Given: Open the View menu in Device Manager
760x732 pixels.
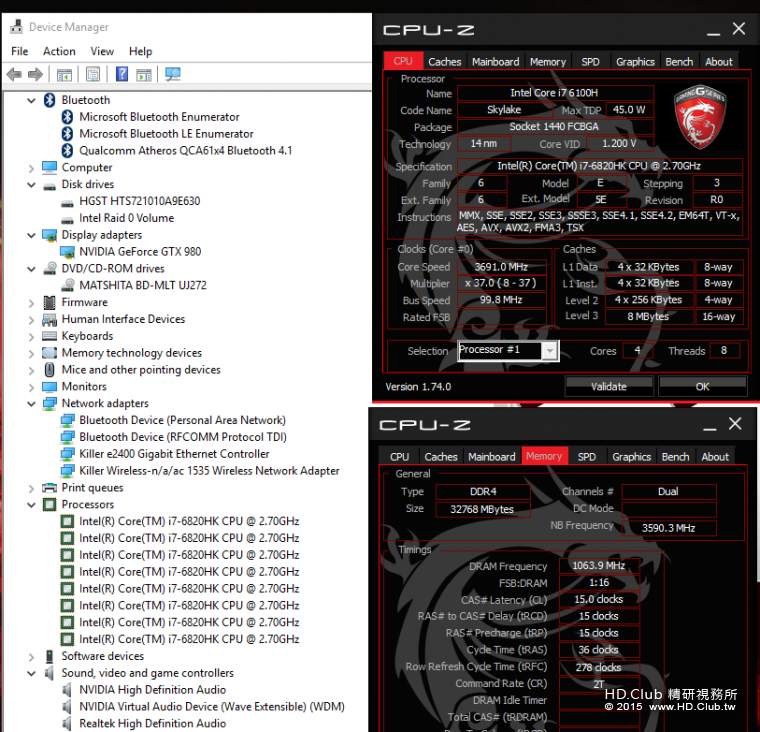Looking at the screenshot, I should click(x=102, y=51).
